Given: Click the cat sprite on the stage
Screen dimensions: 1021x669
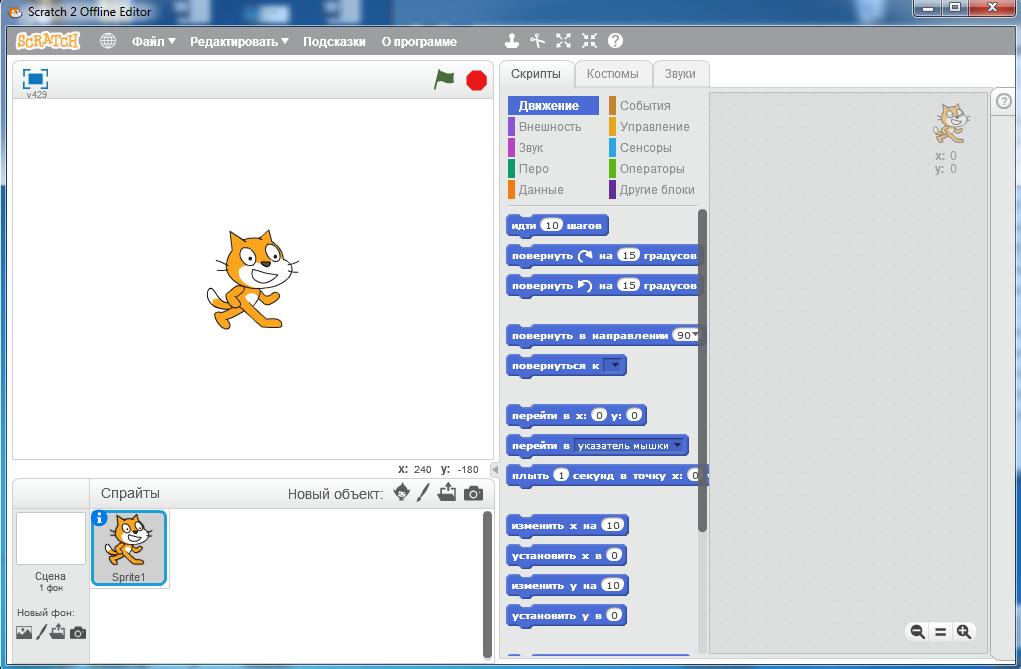Looking at the screenshot, I should pyautogui.click(x=251, y=279).
